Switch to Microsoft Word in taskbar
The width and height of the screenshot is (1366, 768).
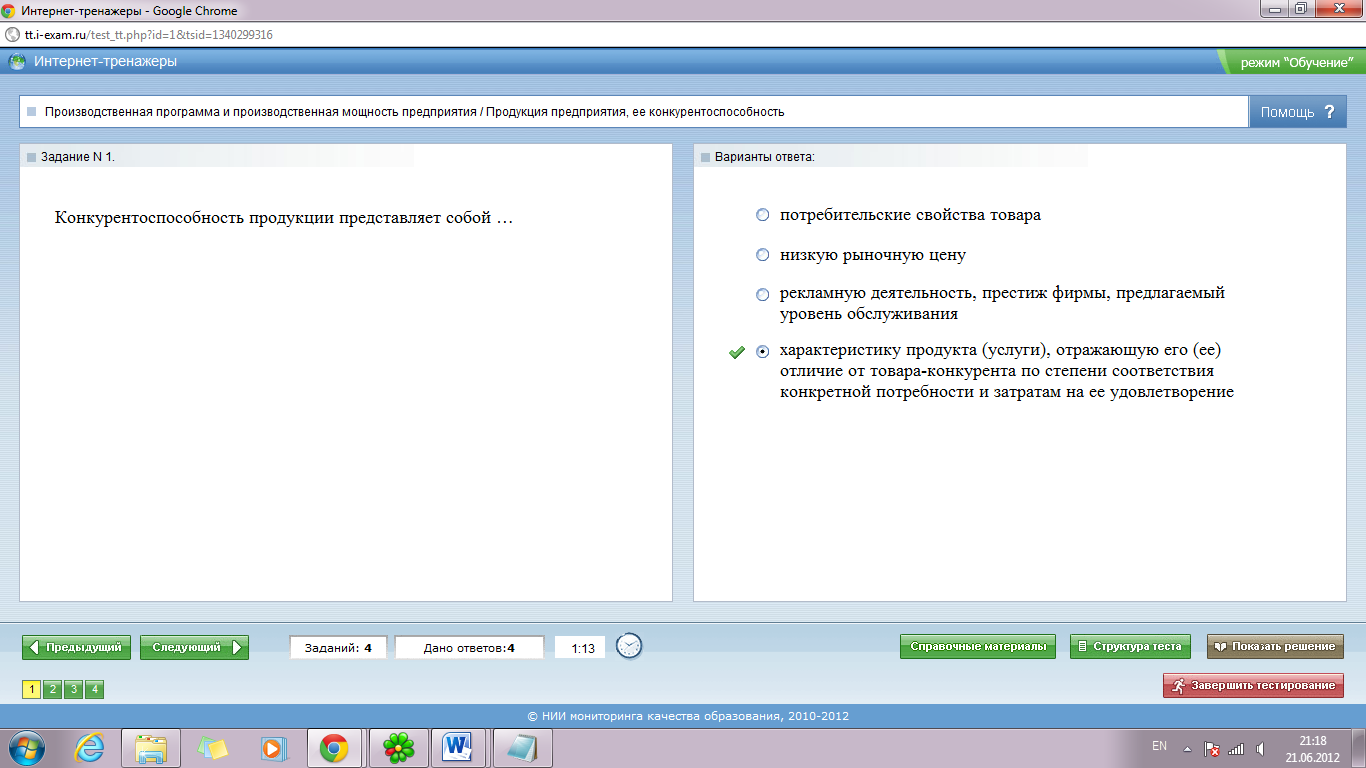click(459, 747)
